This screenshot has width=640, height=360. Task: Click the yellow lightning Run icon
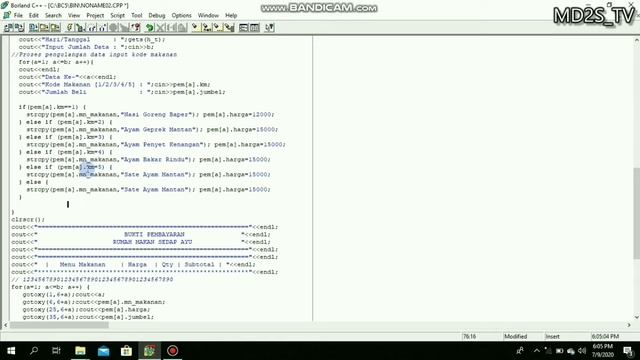tap(69, 28)
